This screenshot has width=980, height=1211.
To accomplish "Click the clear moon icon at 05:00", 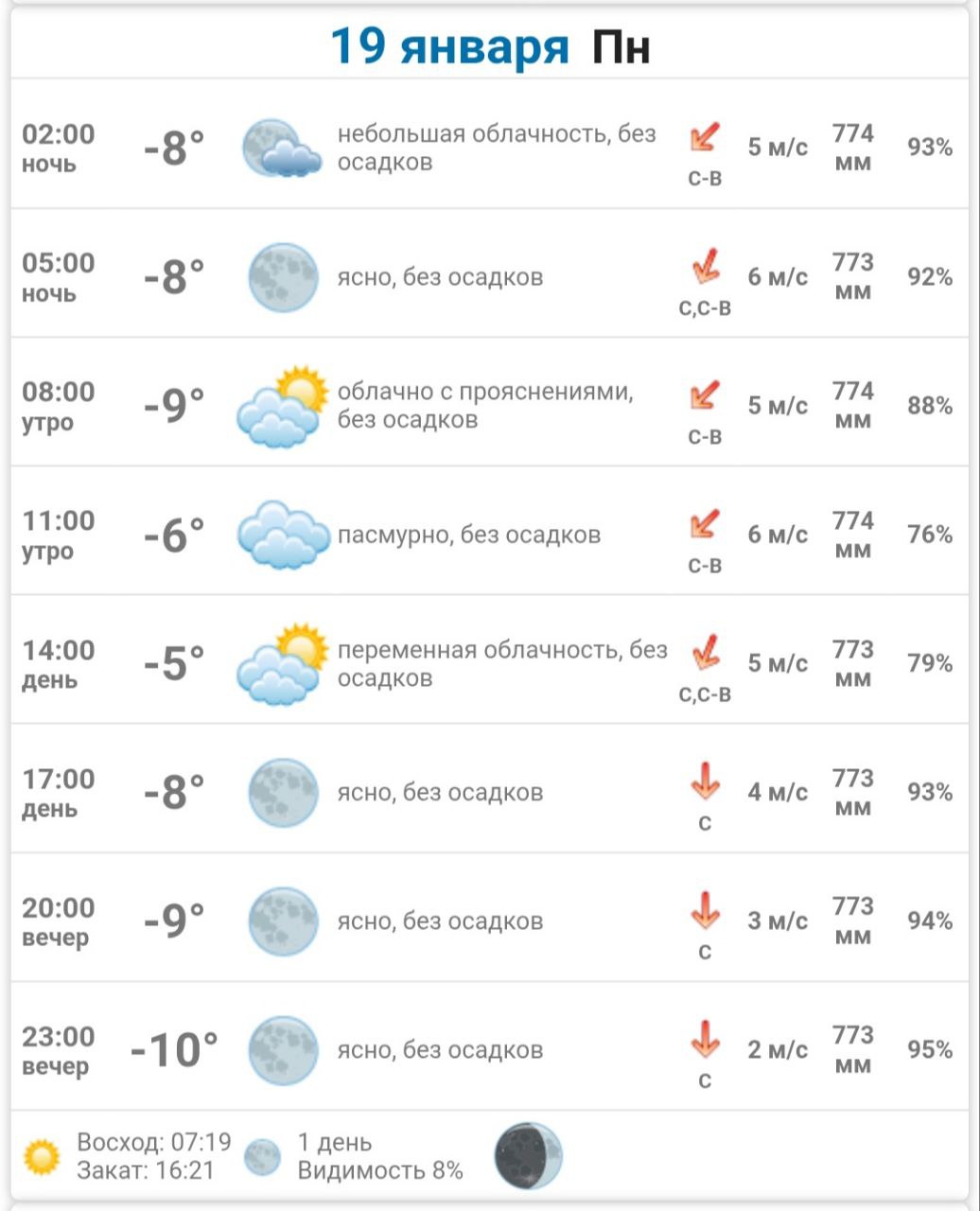I will pyautogui.click(x=283, y=277).
